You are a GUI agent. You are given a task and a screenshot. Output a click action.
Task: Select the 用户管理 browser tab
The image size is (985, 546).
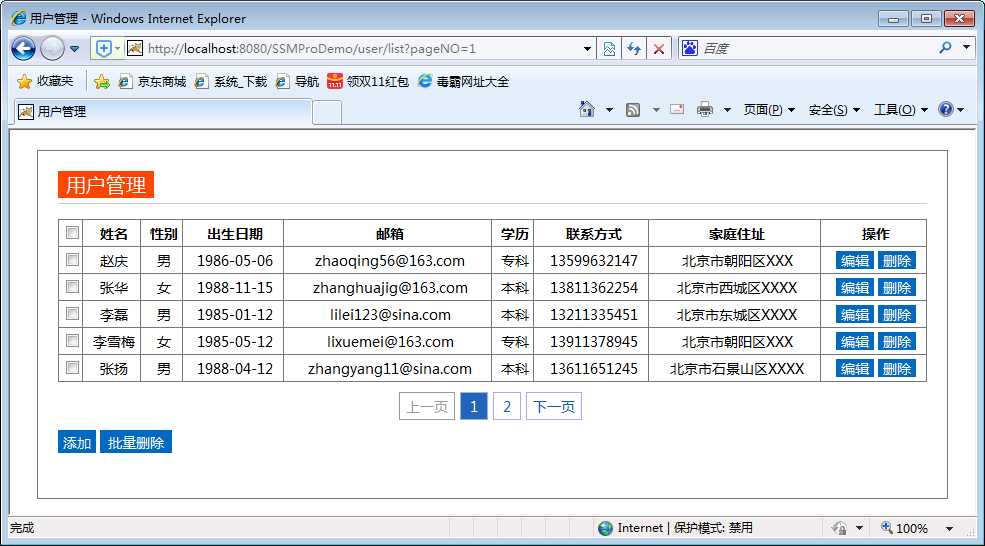click(x=162, y=112)
